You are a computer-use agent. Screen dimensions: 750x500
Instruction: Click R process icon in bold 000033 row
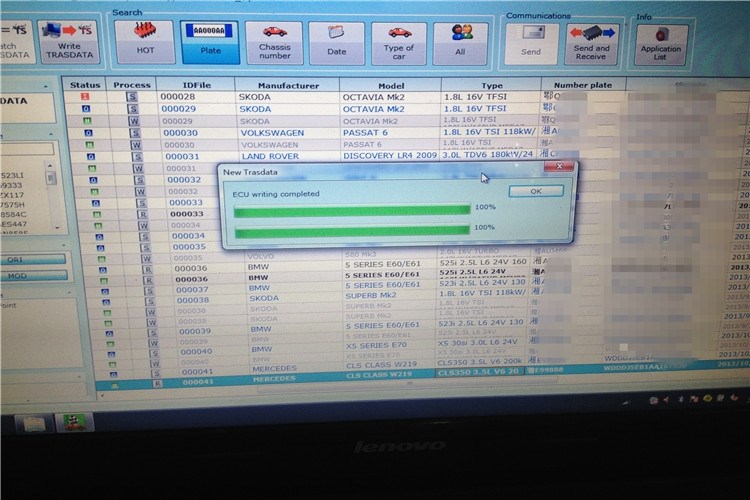point(143,214)
